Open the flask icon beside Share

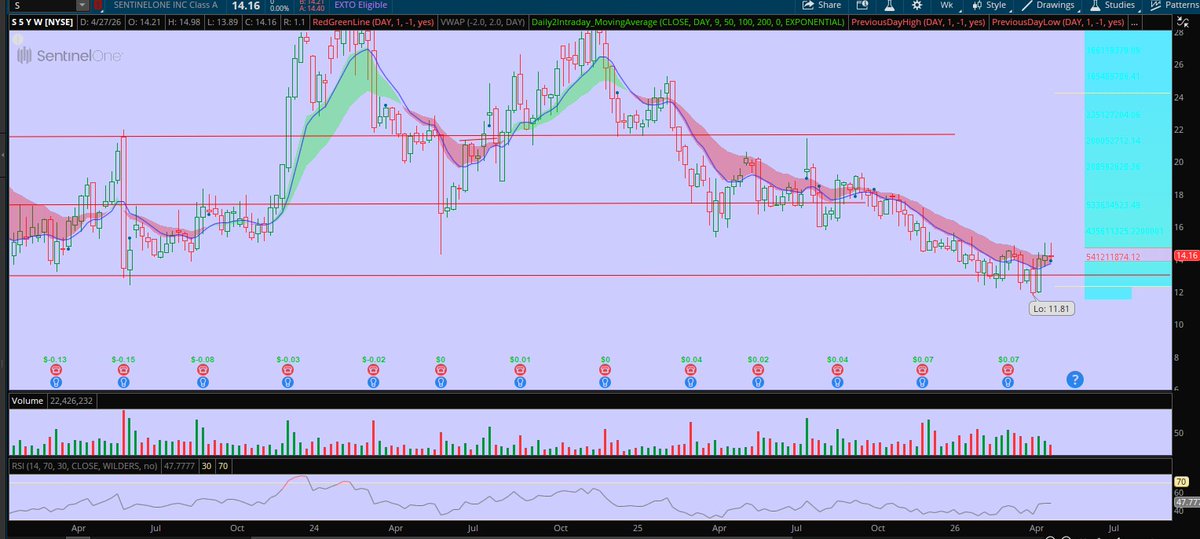pos(889,5)
